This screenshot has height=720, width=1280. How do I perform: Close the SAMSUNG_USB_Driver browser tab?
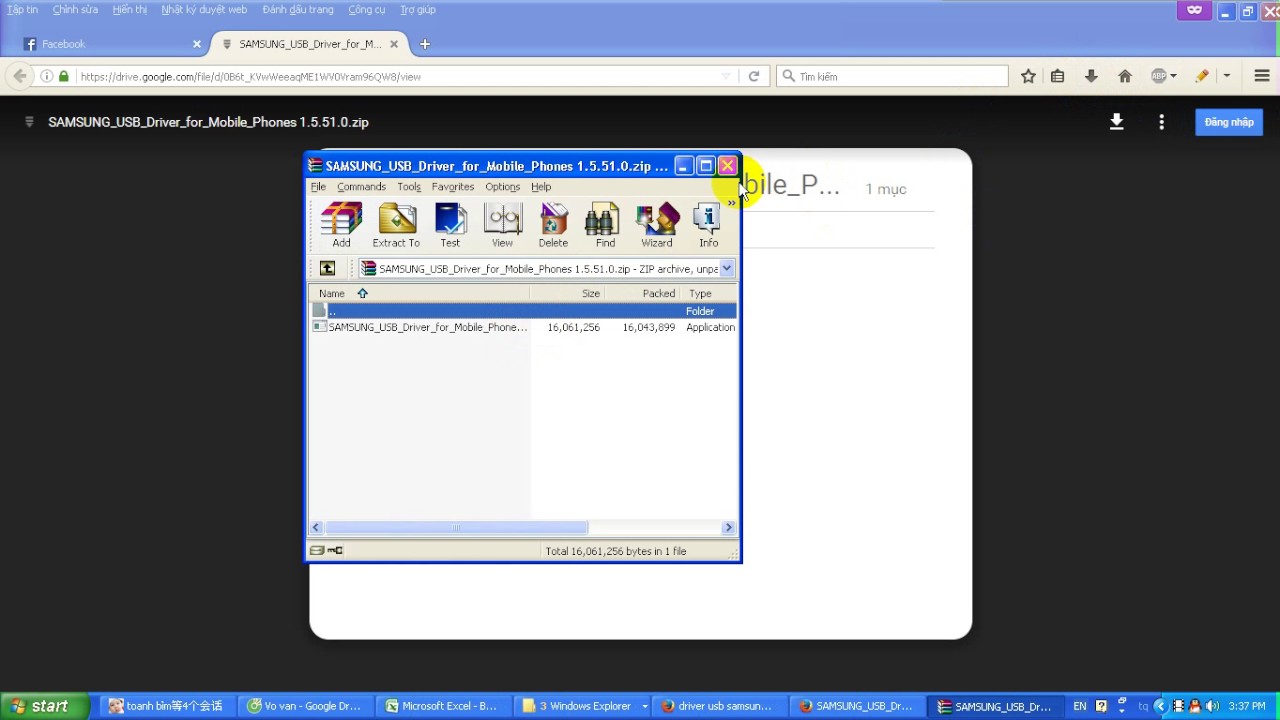[395, 44]
